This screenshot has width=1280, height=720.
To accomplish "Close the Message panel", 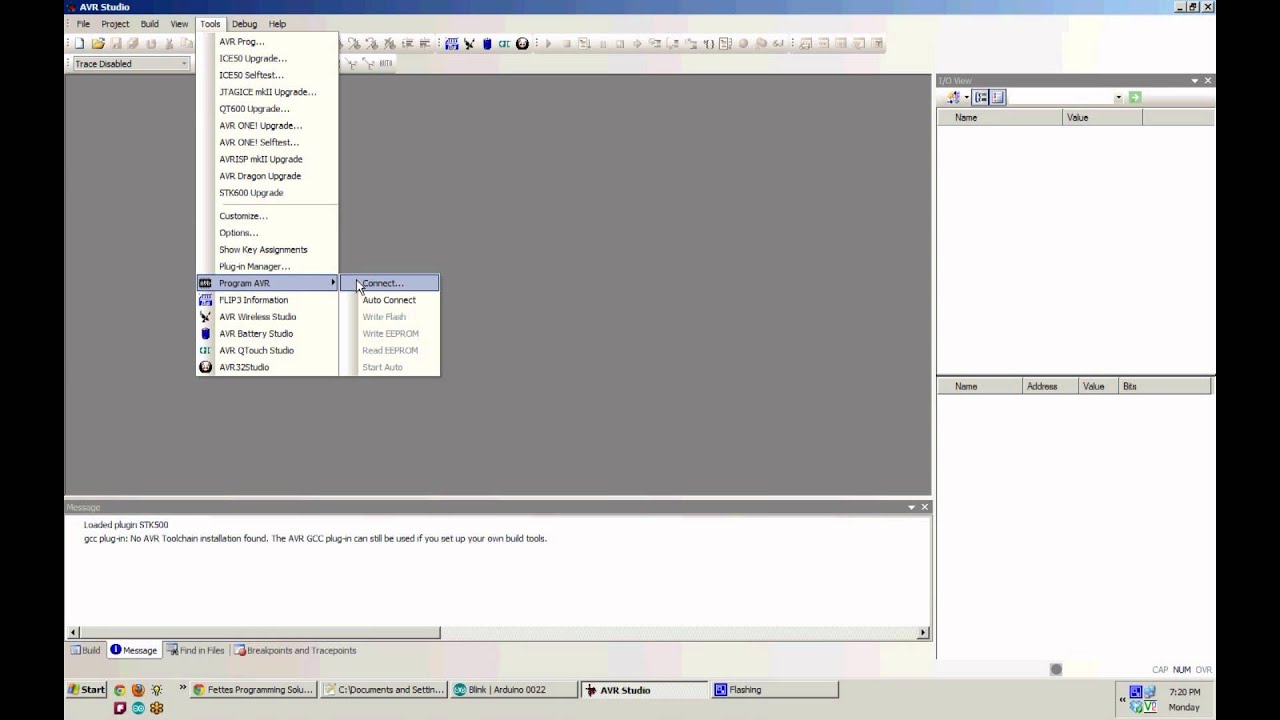I will pyautogui.click(x=925, y=508).
